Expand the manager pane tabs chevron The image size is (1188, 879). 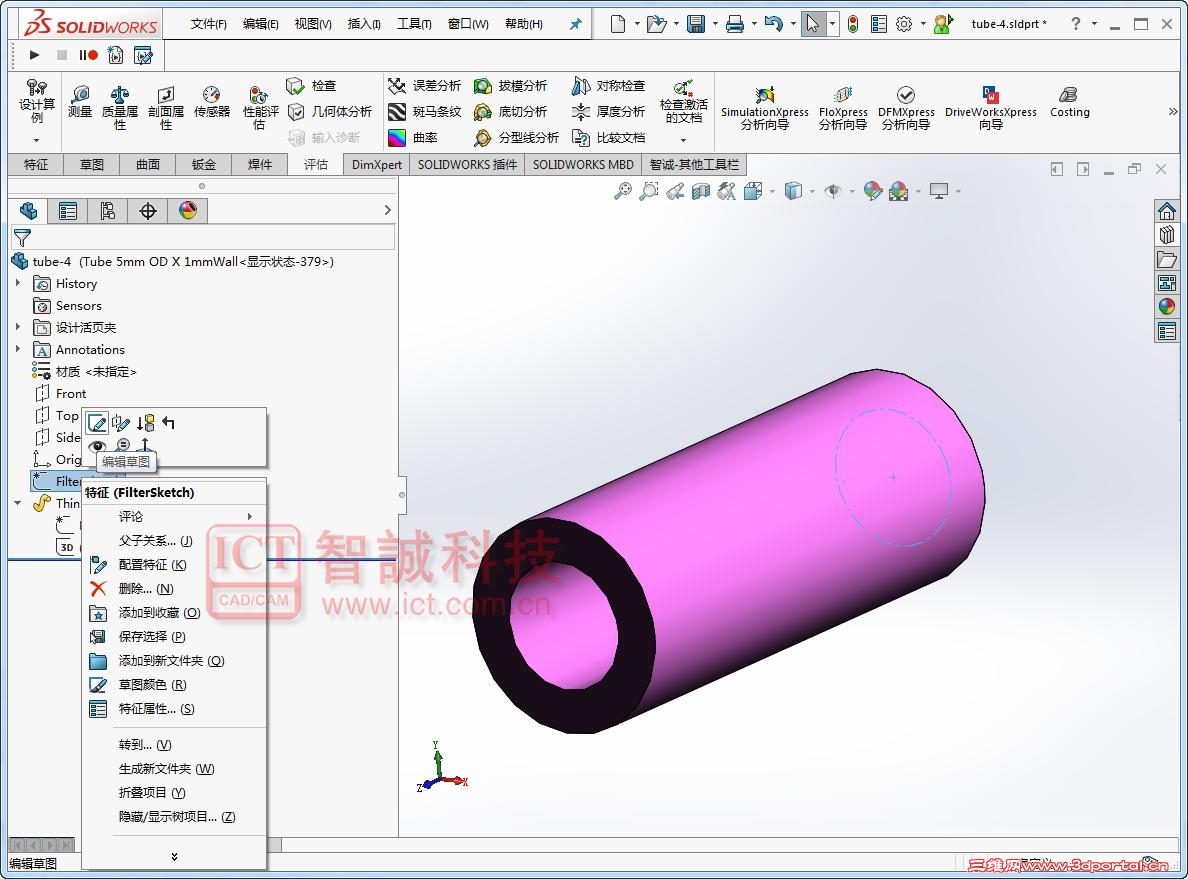point(387,210)
